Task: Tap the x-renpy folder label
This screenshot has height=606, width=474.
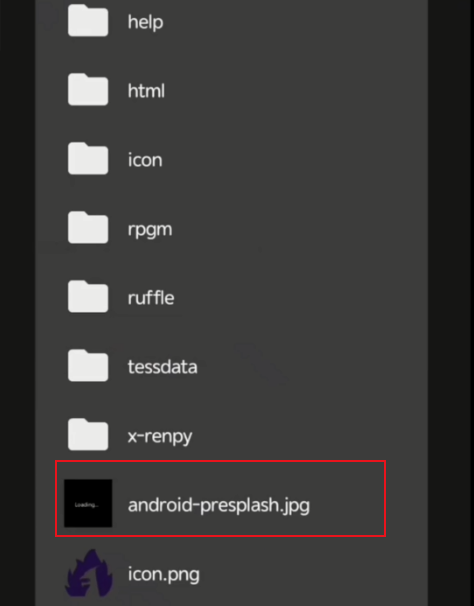Action: click(x=160, y=437)
